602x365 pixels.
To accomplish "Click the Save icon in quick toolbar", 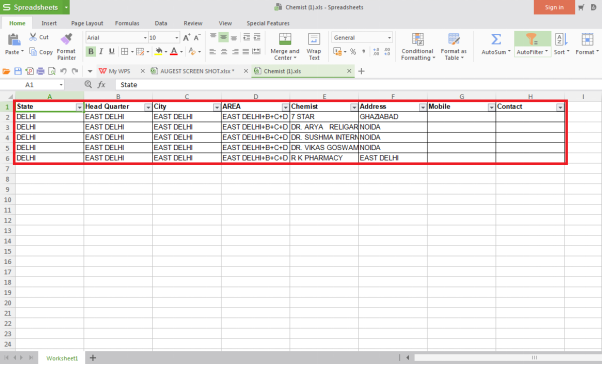I will pos(18,71).
